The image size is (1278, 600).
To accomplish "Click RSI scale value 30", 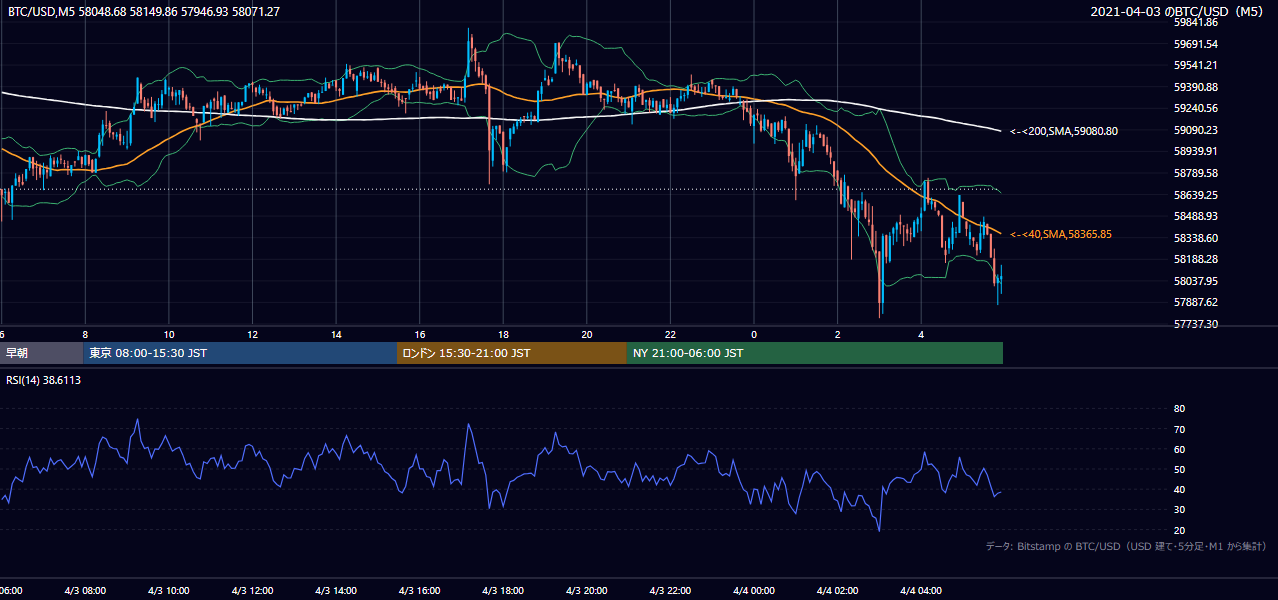I will click(1179, 510).
